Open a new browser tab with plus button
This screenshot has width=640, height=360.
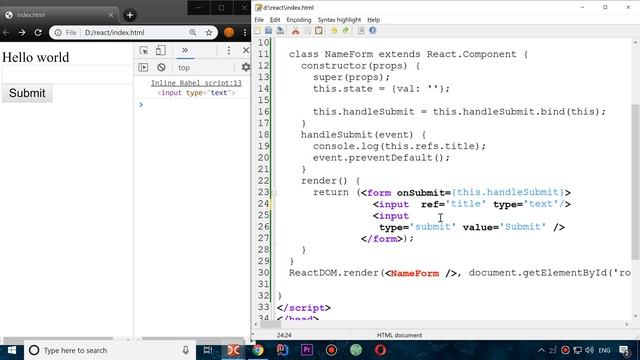(x=130, y=15)
